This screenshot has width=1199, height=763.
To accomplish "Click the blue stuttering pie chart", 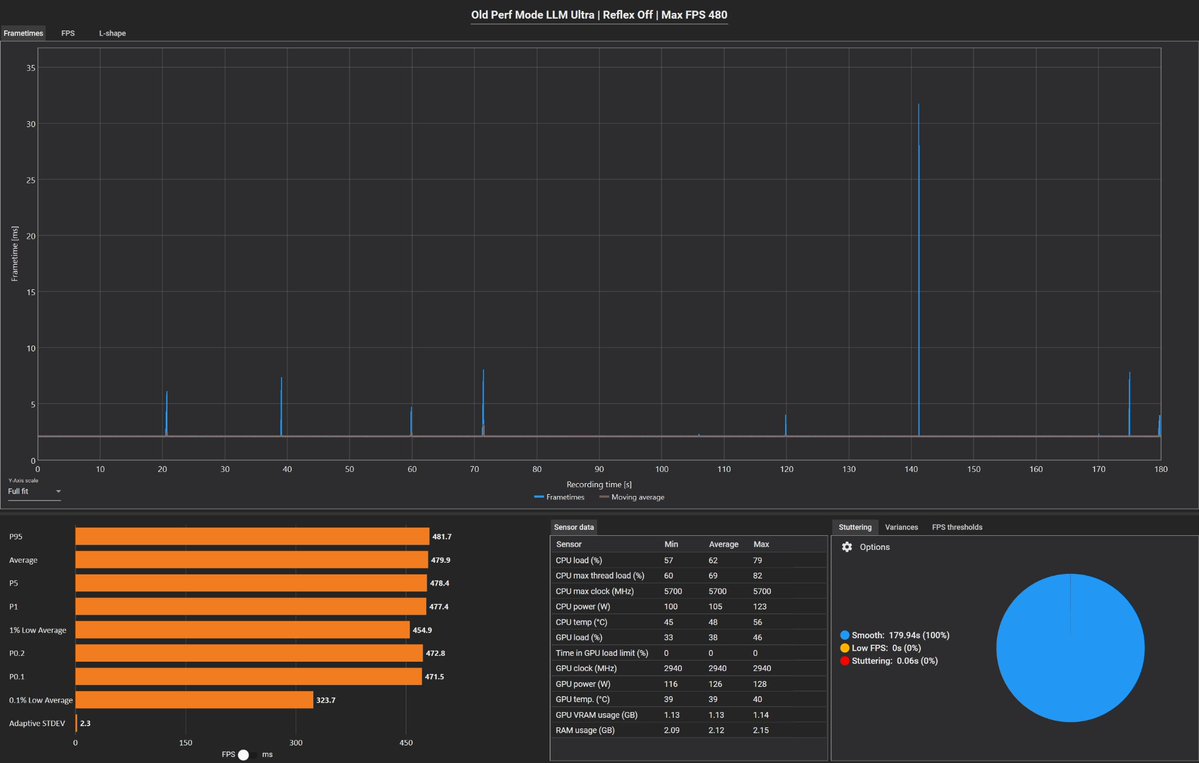I will tap(1070, 648).
